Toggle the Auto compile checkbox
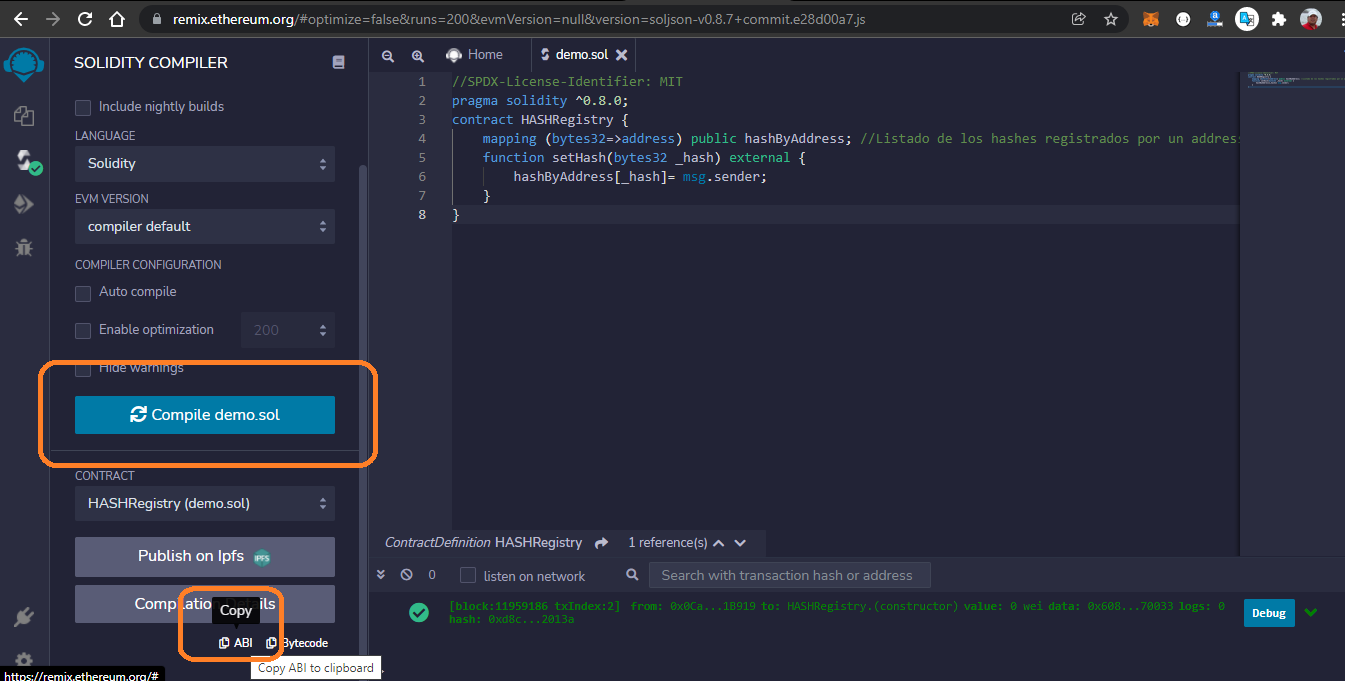The image size is (1345, 681). [83, 293]
